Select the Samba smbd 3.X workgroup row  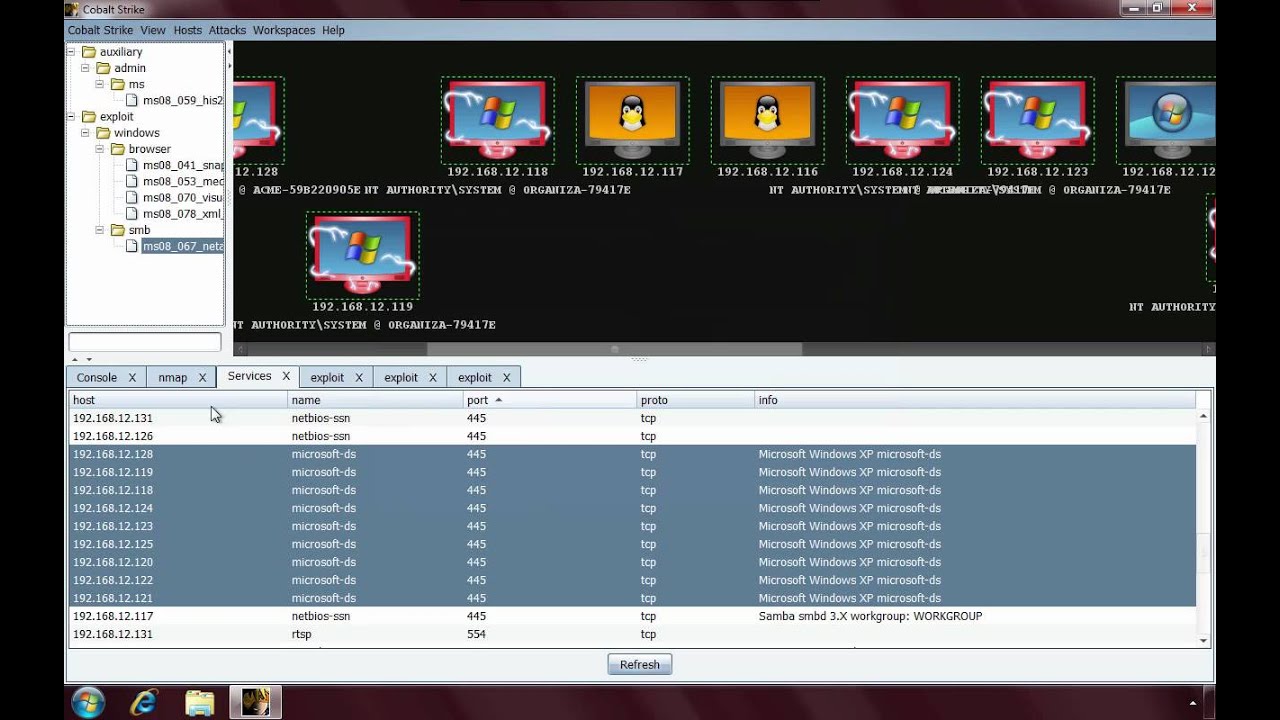point(632,616)
